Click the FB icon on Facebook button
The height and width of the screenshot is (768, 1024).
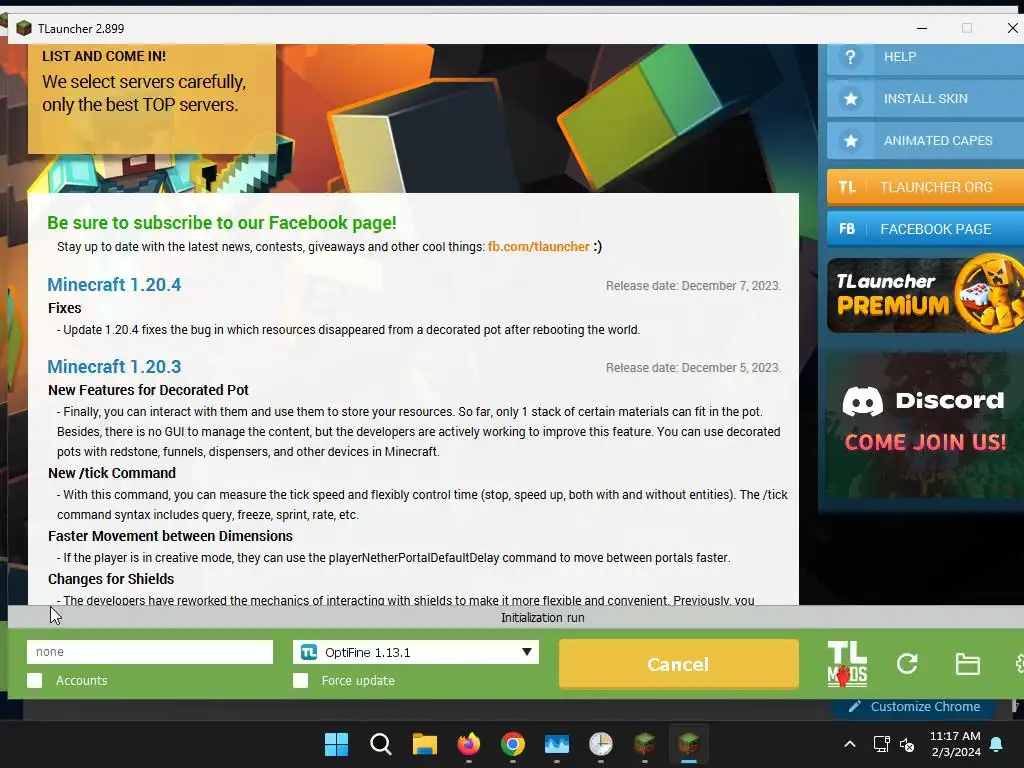[847, 229]
